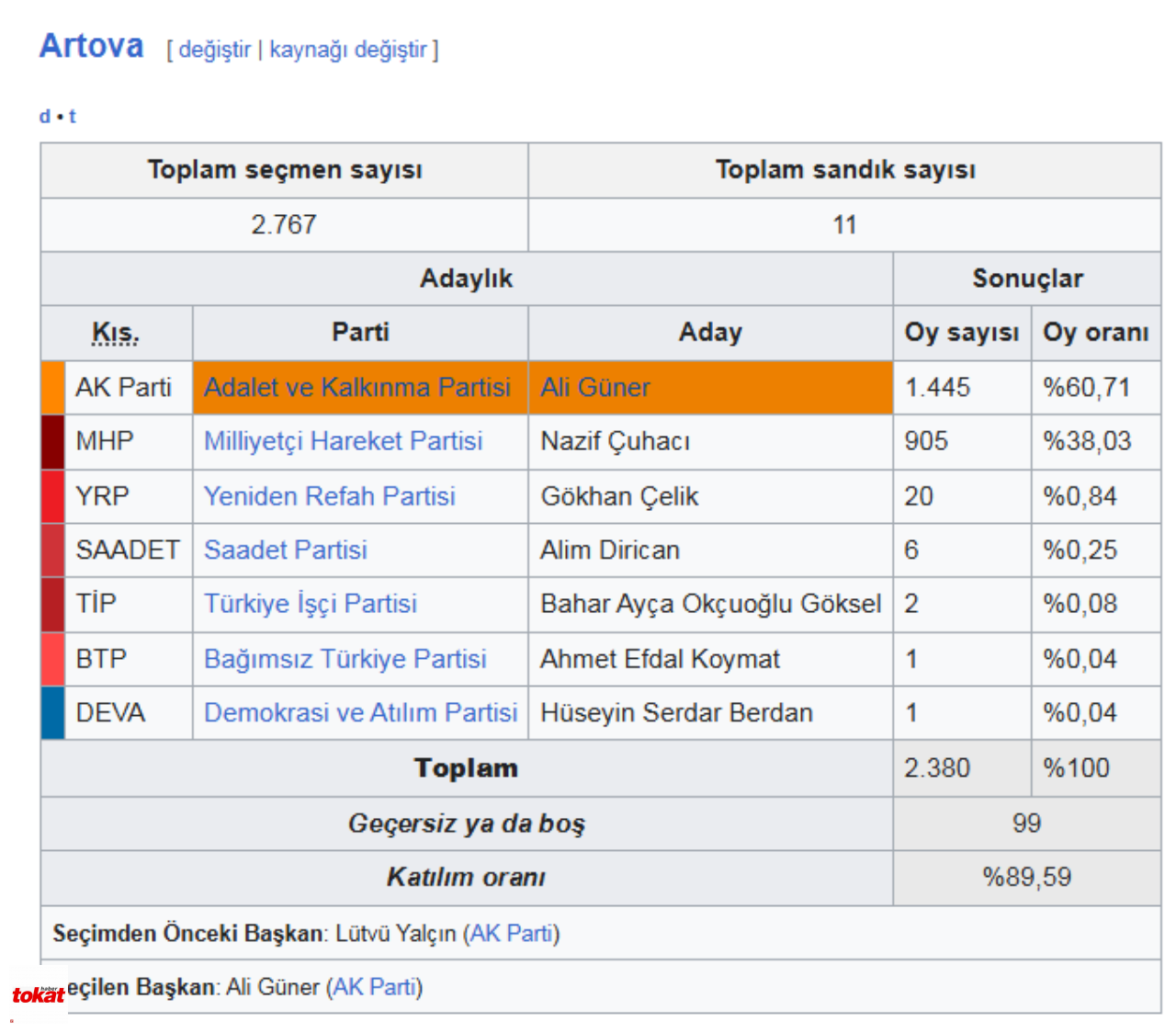This screenshot has width=1176, height=1033.
Task: Click the 'Katılım oranı' row label
Action: pyautogui.click(x=467, y=877)
